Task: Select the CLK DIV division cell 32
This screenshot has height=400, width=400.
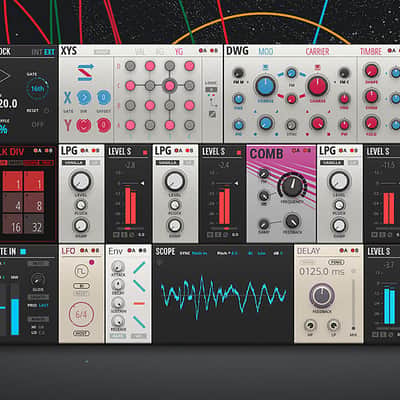Action: click(34, 224)
